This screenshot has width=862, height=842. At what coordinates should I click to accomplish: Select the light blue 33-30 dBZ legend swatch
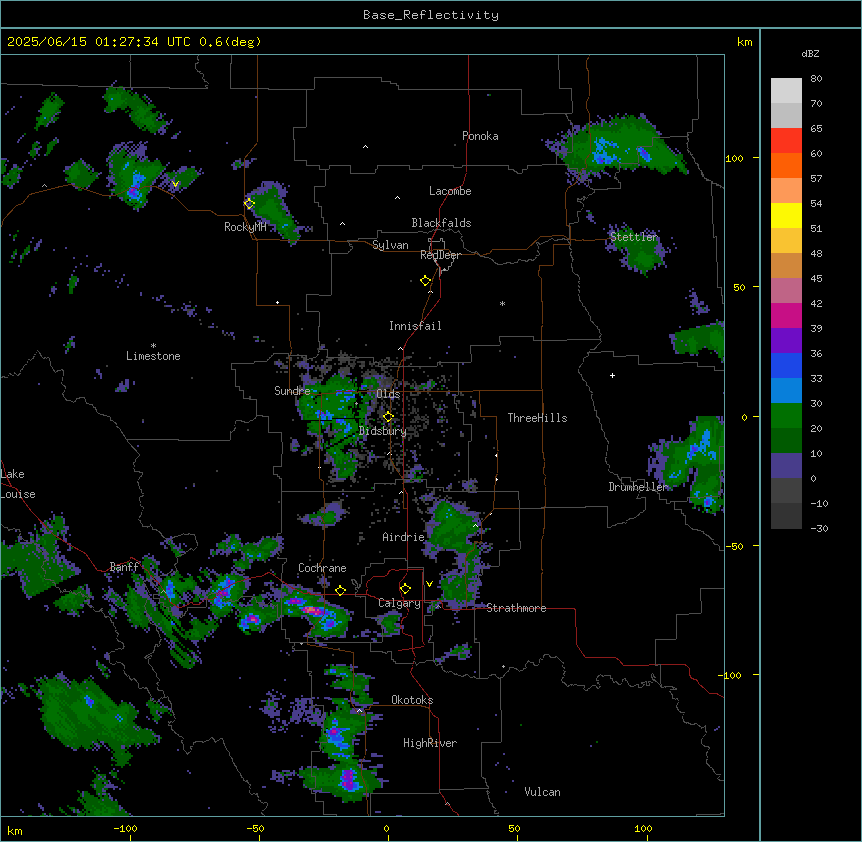pos(786,390)
